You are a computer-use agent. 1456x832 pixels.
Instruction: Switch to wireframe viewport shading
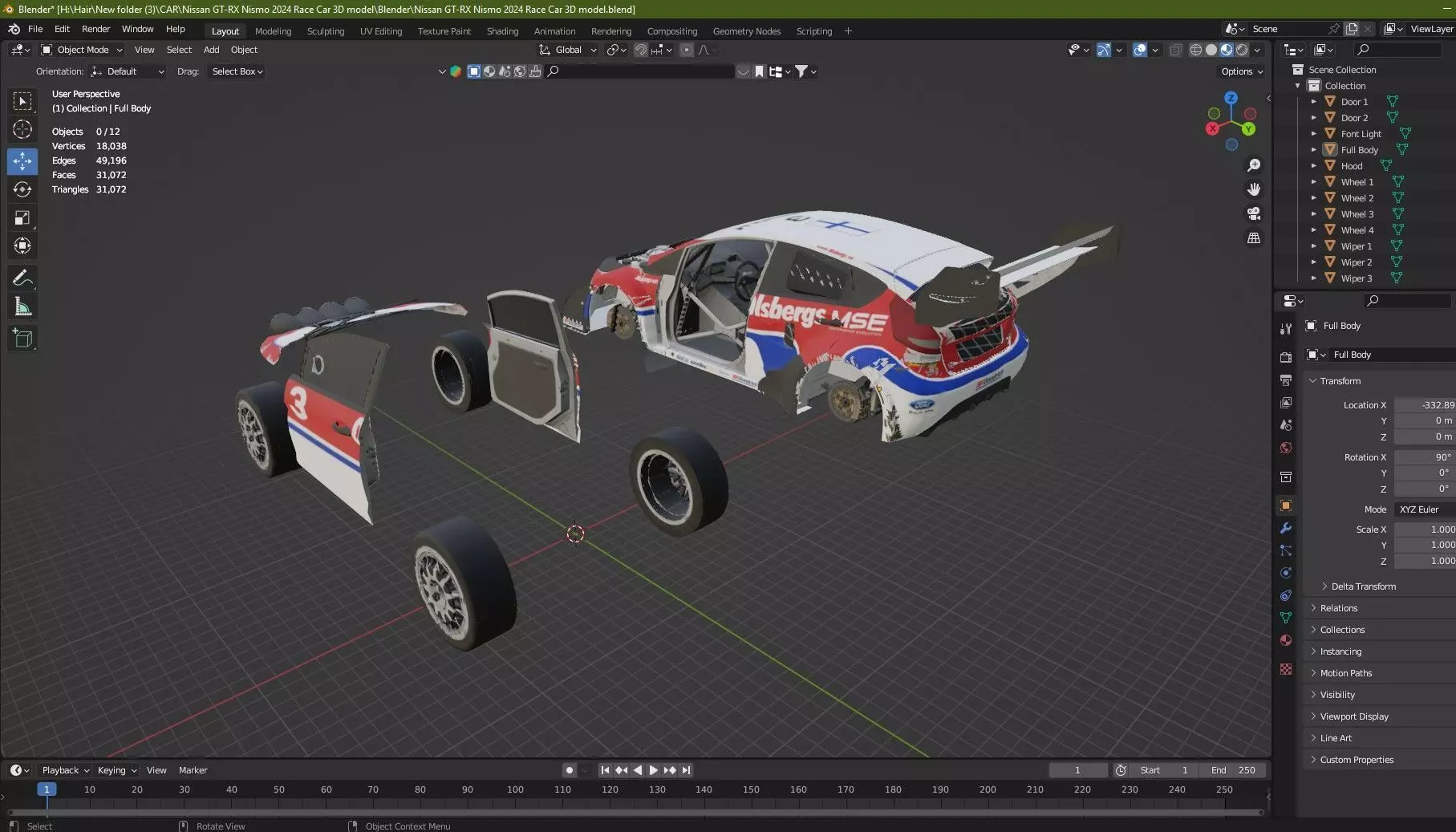point(1195,50)
